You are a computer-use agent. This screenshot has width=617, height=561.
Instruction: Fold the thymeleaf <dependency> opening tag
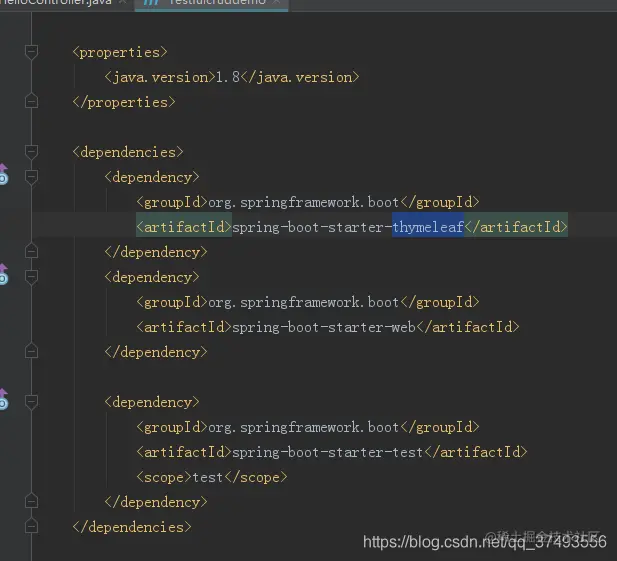(x=31, y=177)
